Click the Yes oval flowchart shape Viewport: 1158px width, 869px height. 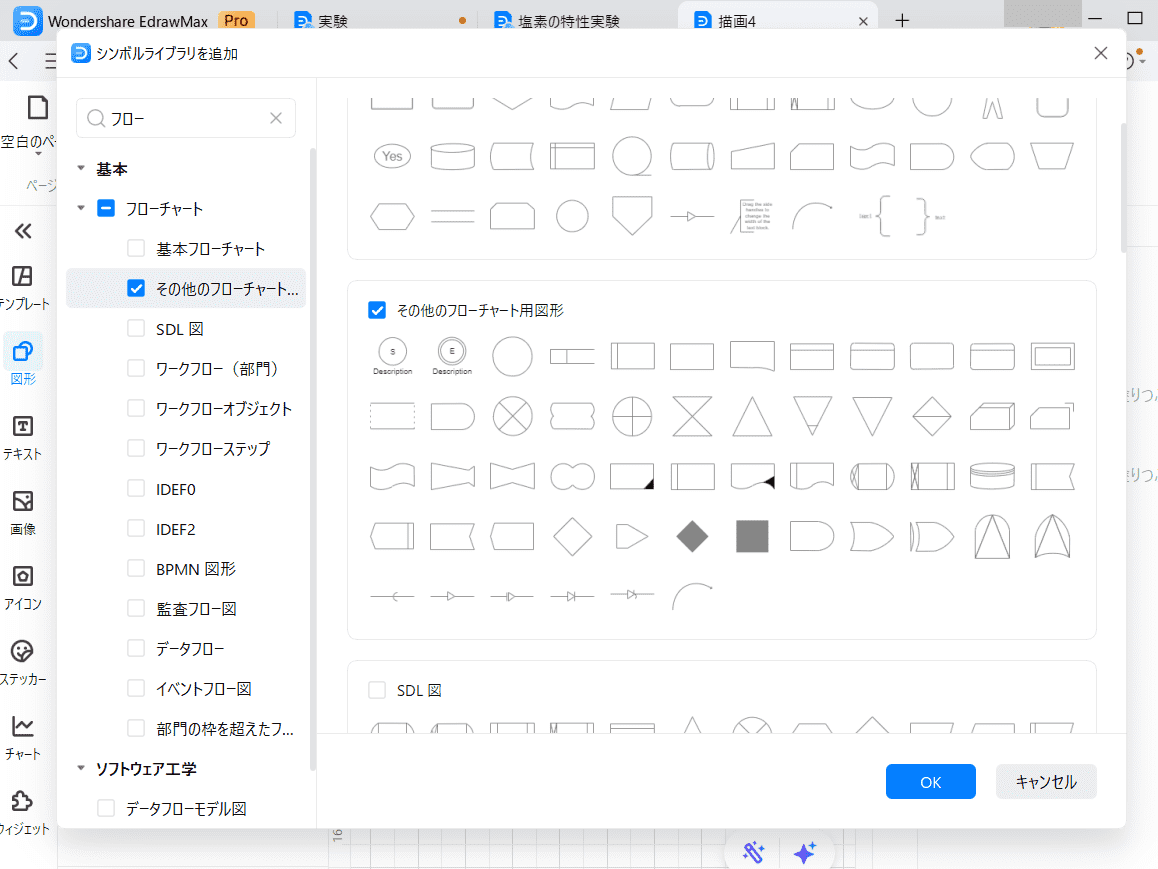click(x=392, y=156)
